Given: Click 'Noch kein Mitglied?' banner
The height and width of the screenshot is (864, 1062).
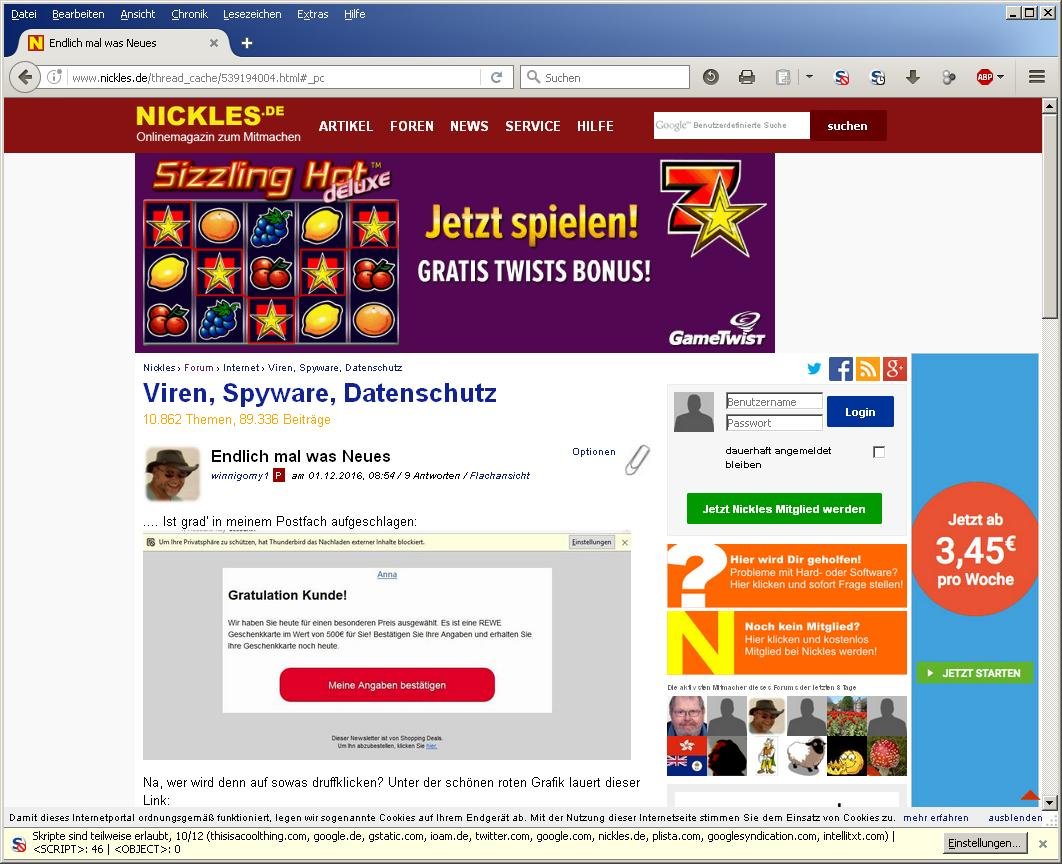Looking at the screenshot, I should 786,643.
